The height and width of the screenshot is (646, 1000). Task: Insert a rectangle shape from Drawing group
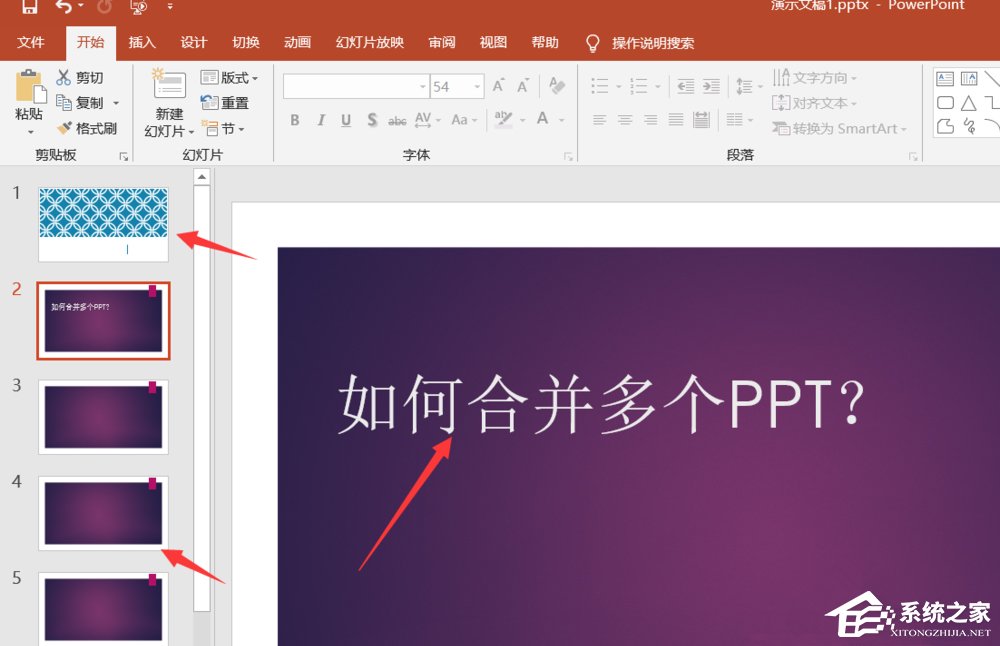coord(944,102)
